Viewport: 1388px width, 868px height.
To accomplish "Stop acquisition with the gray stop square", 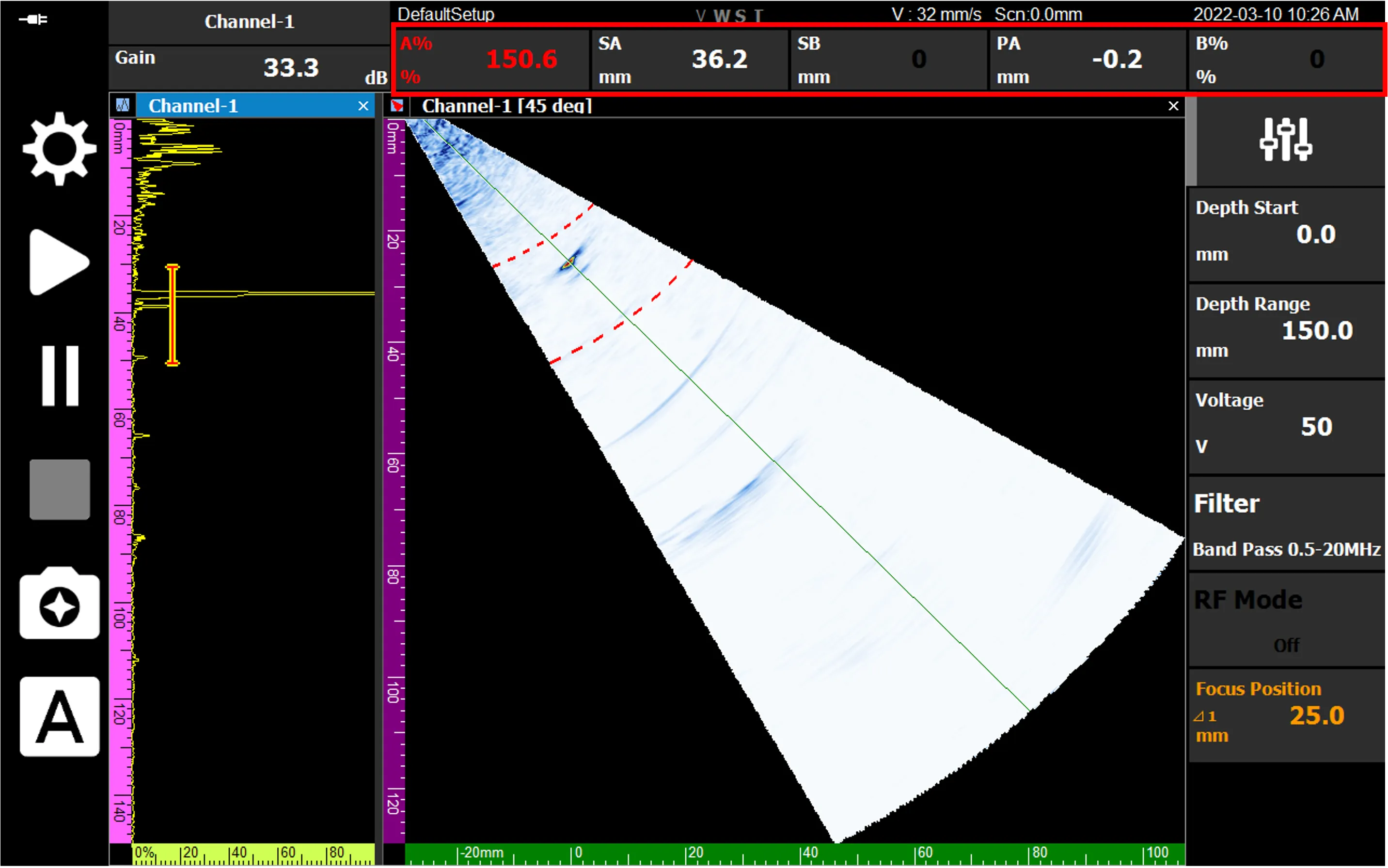I will [60, 489].
